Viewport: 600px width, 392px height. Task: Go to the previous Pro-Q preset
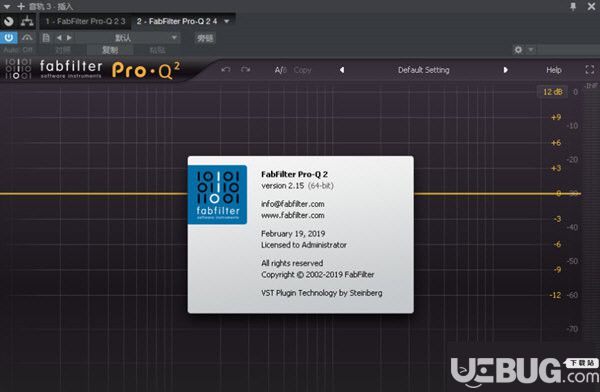pyautogui.click(x=342, y=70)
